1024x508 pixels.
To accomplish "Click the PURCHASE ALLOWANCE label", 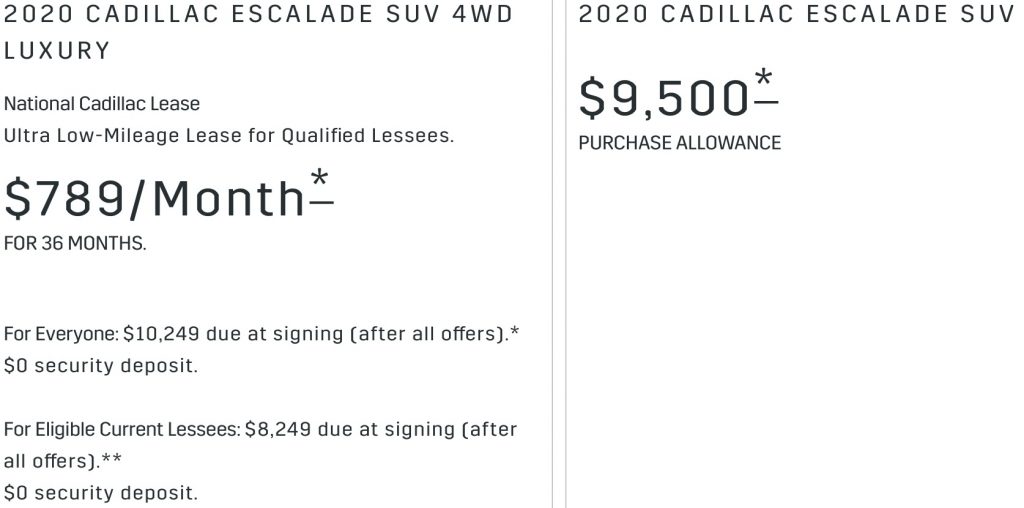I will [x=680, y=143].
